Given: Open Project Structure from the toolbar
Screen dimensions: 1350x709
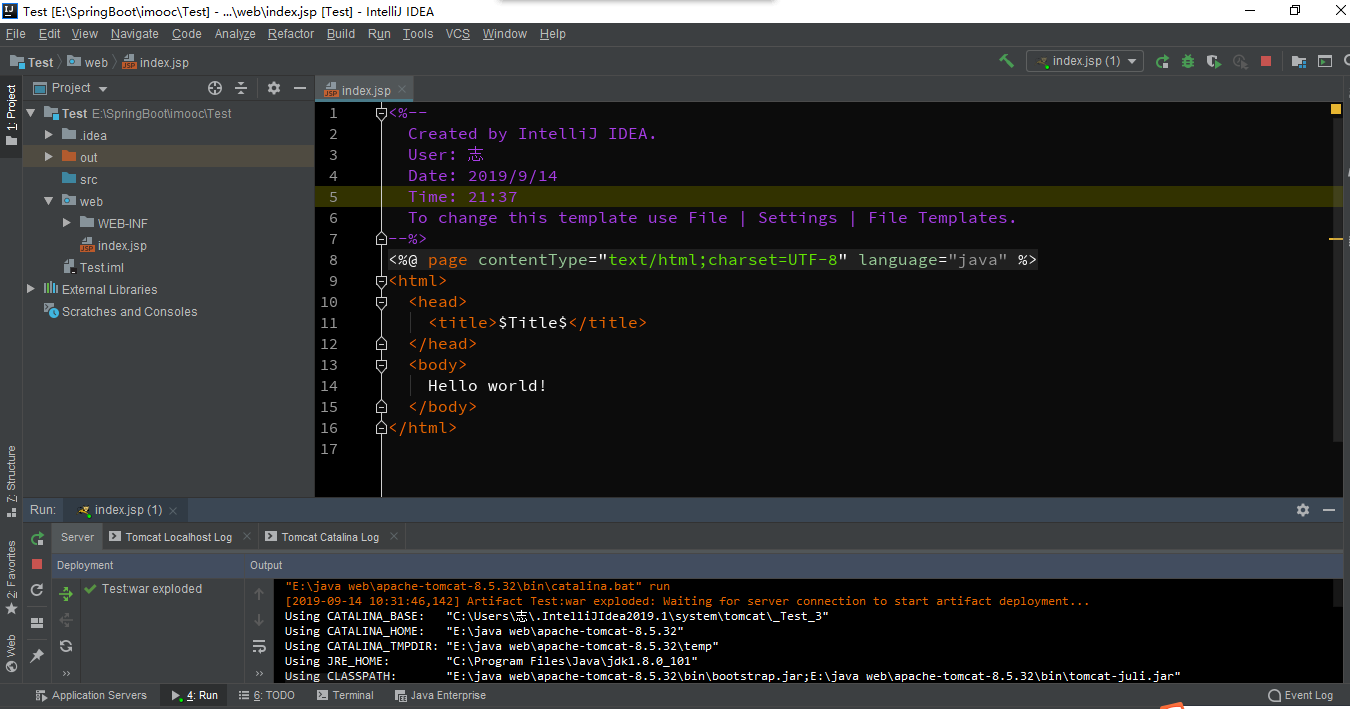Looking at the screenshot, I should (x=1299, y=61).
